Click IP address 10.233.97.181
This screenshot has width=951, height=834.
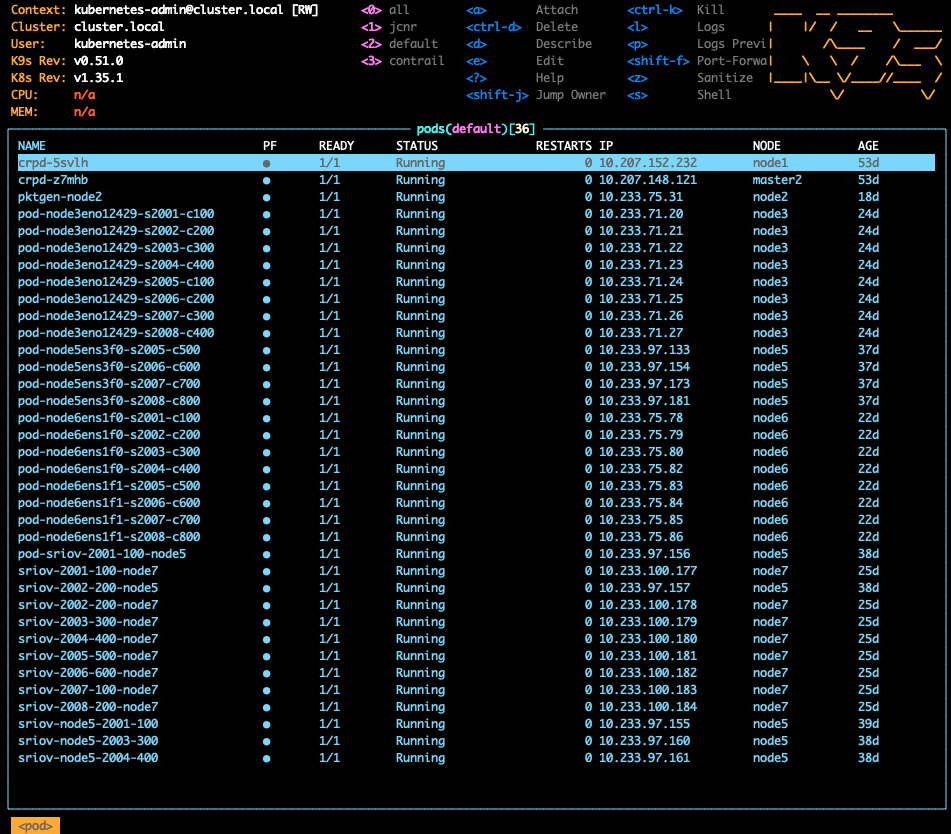(644, 401)
